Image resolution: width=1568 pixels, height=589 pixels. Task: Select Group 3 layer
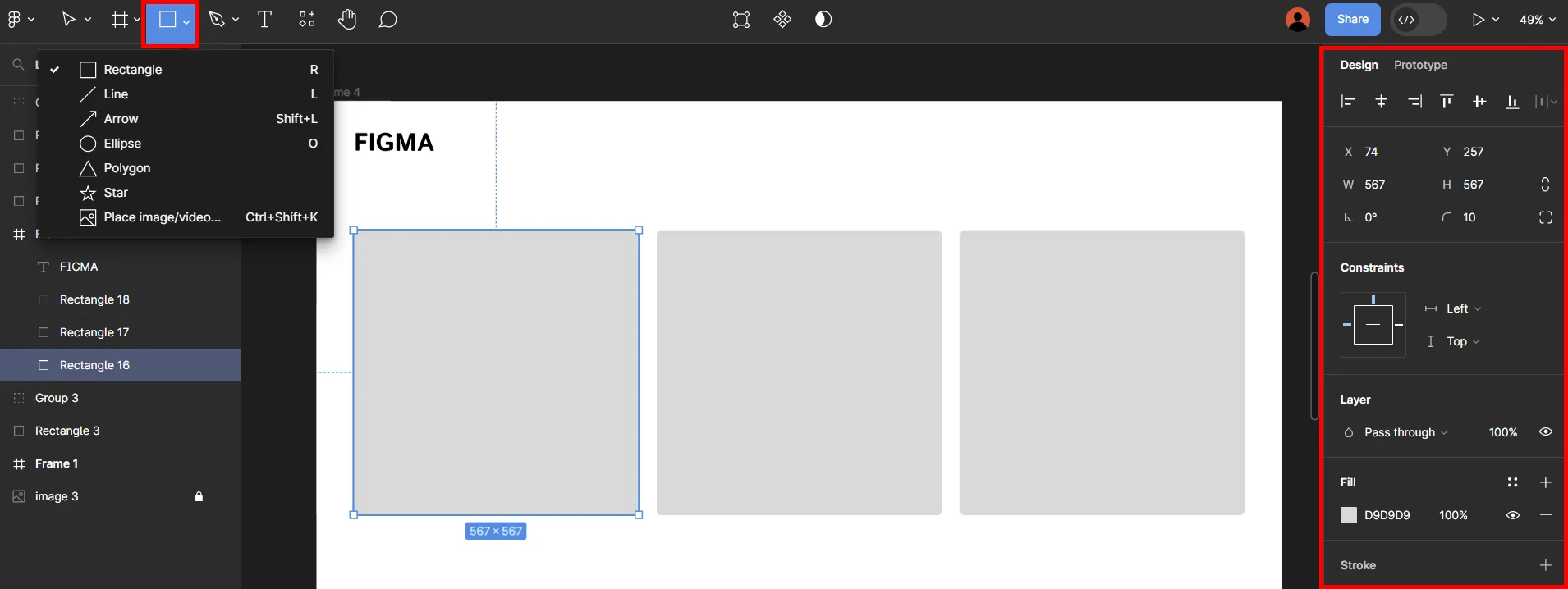(x=120, y=398)
